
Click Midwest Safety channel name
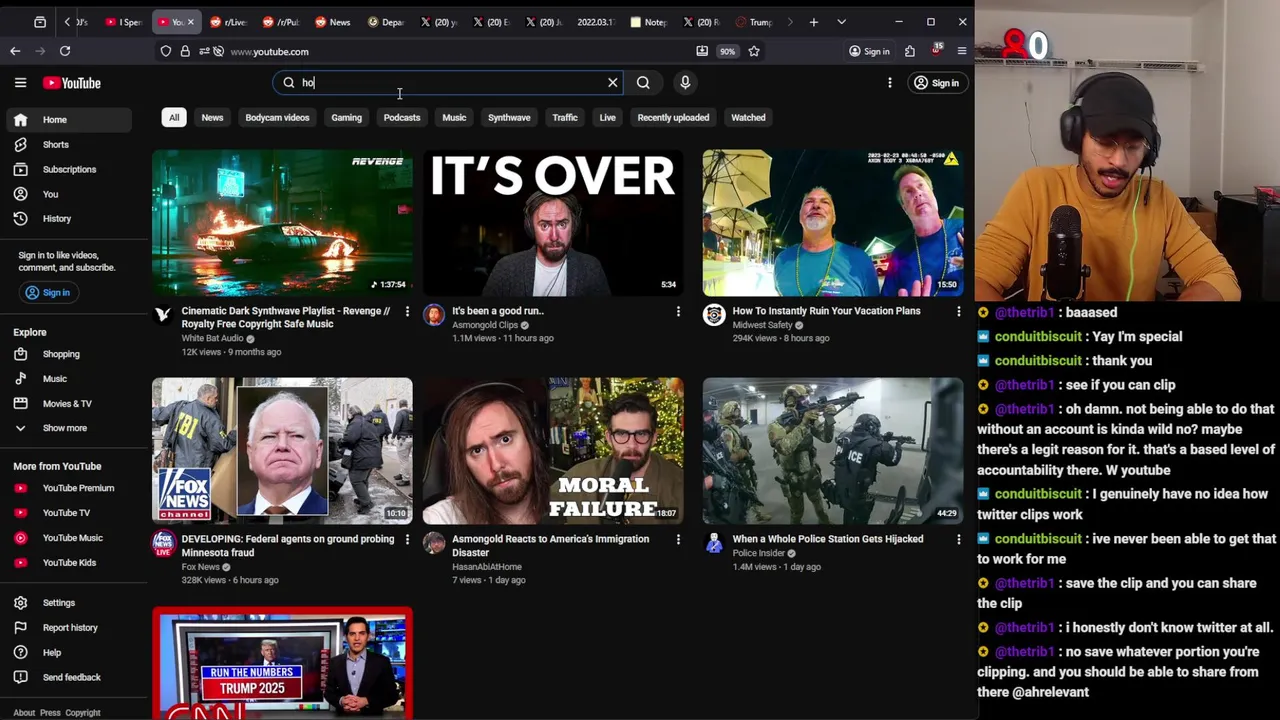(x=762, y=325)
